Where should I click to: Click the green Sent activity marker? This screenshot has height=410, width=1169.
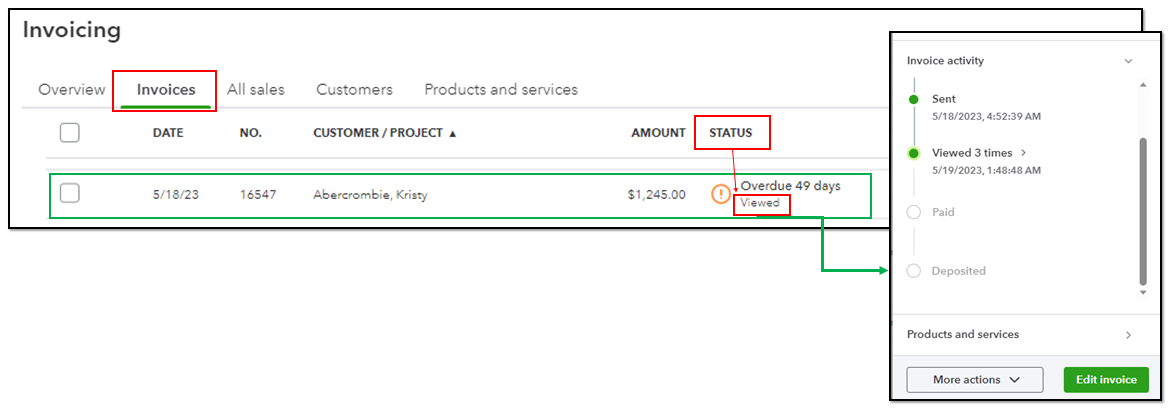[913, 99]
